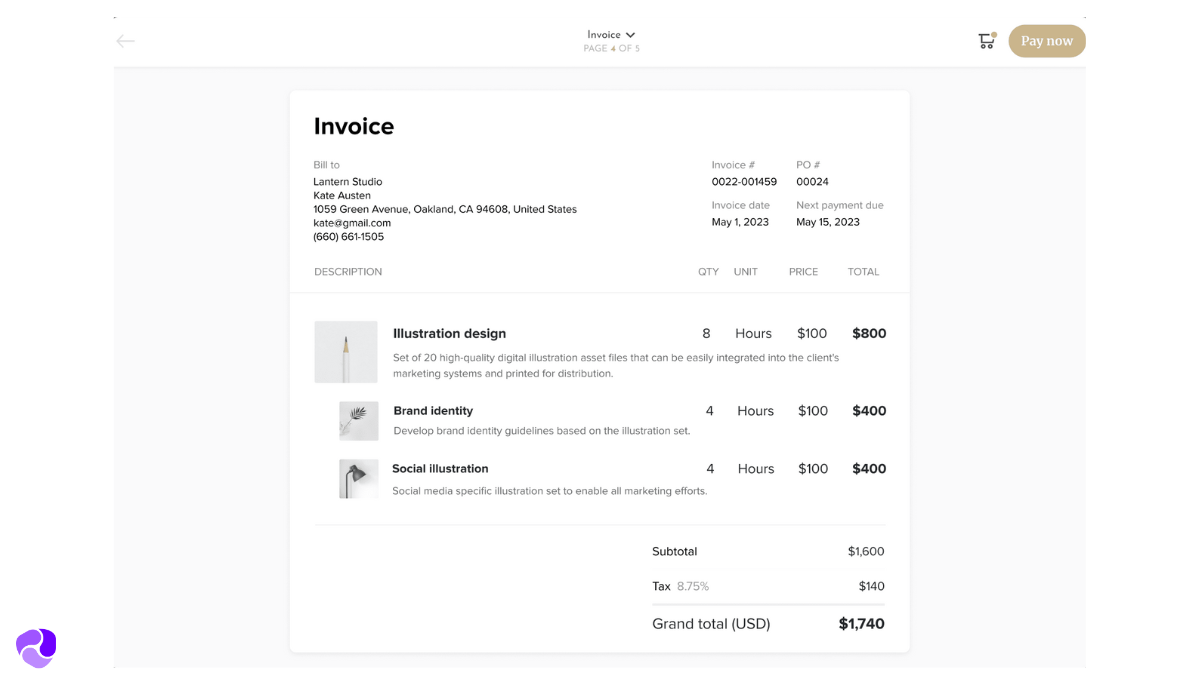Open the leaf thumbnail for Brand identity

pos(358,421)
